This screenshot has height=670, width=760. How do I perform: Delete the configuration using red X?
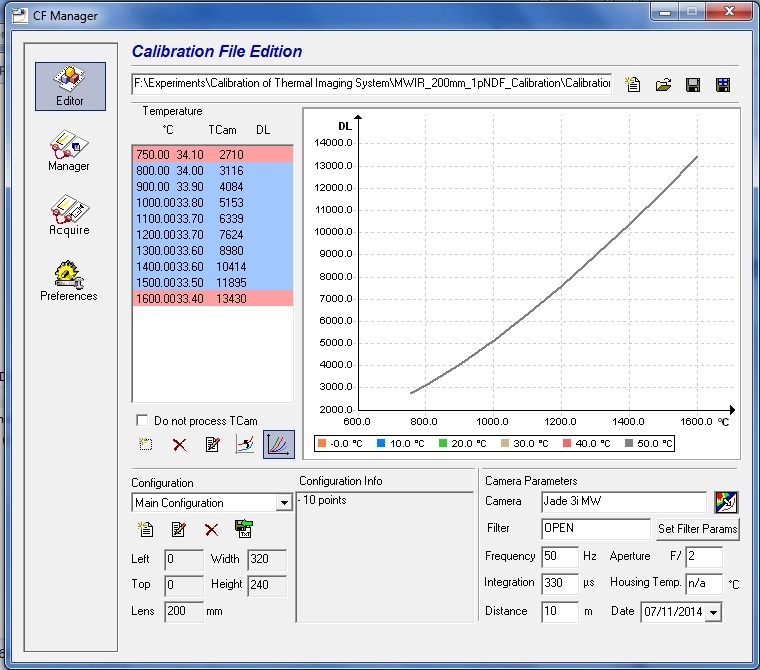[211, 530]
